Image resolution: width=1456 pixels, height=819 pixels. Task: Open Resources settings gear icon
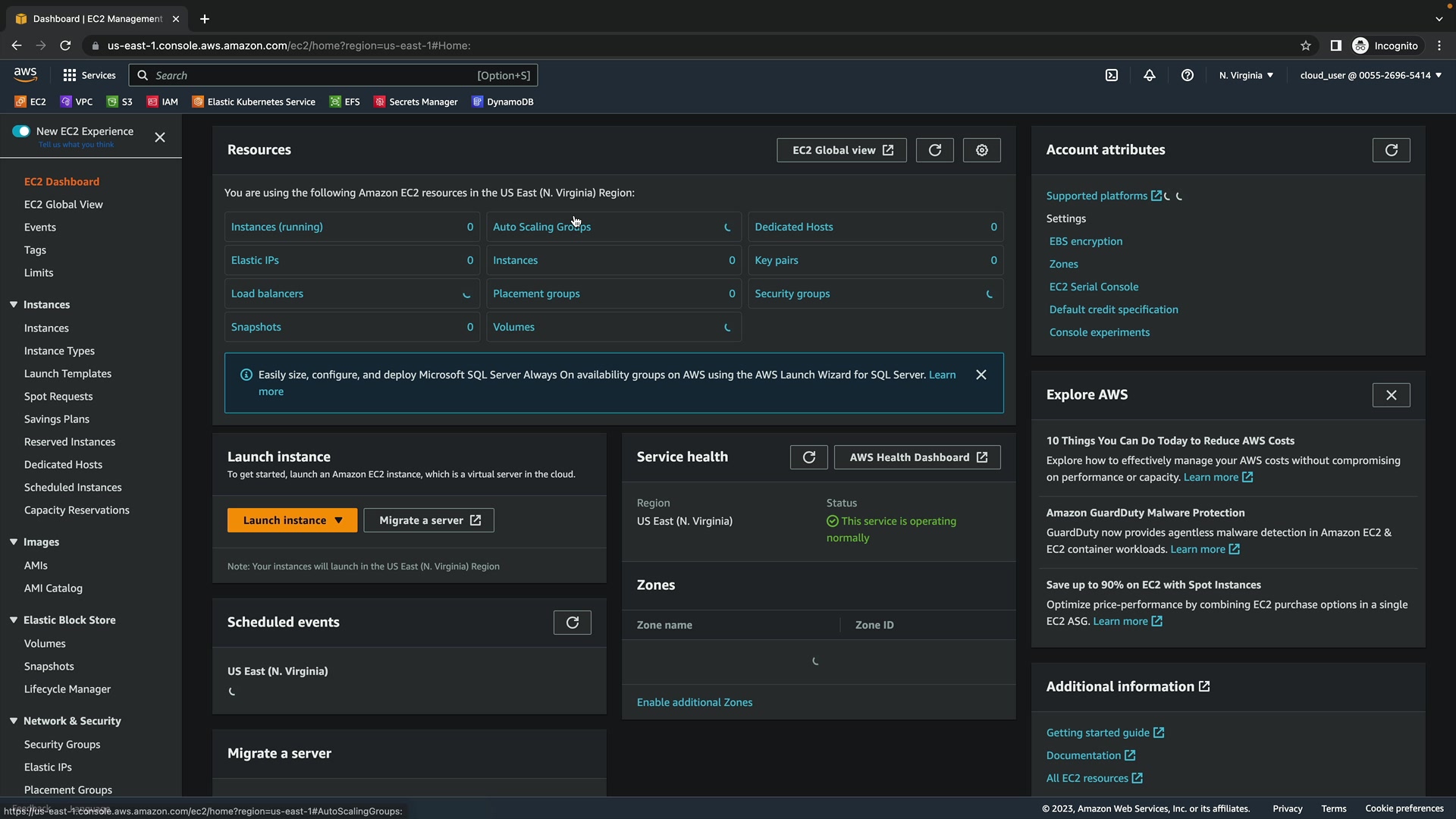click(x=981, y=150)
